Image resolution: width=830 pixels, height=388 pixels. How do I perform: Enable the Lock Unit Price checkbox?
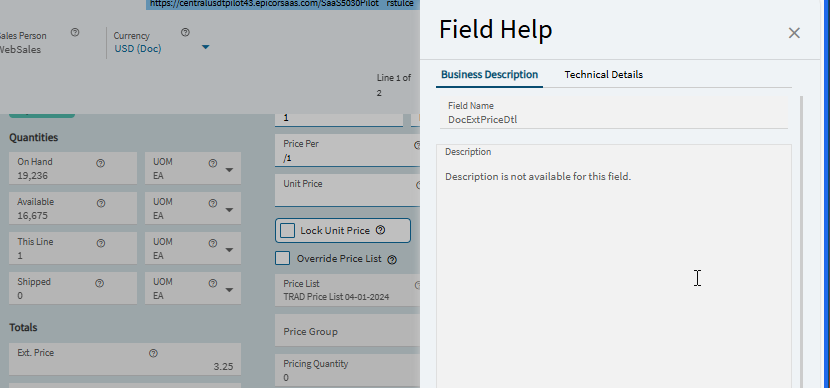pos(287,230)
